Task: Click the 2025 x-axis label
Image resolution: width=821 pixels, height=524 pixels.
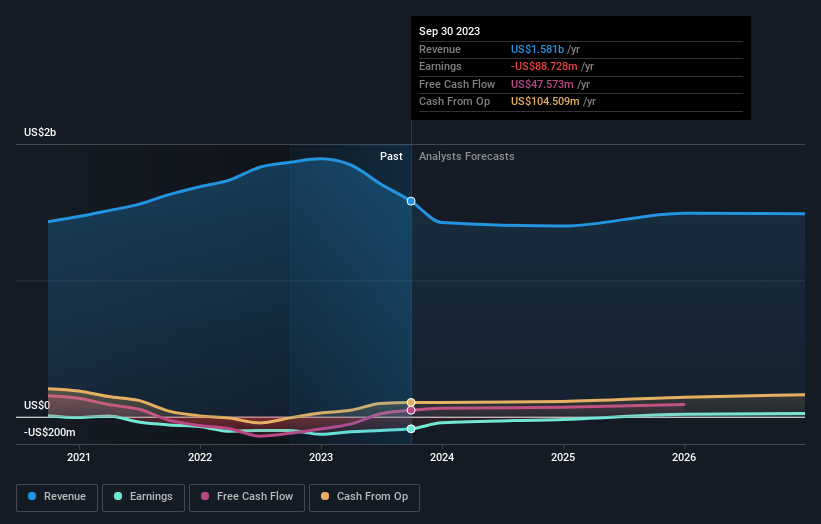Action: point(563,458)
